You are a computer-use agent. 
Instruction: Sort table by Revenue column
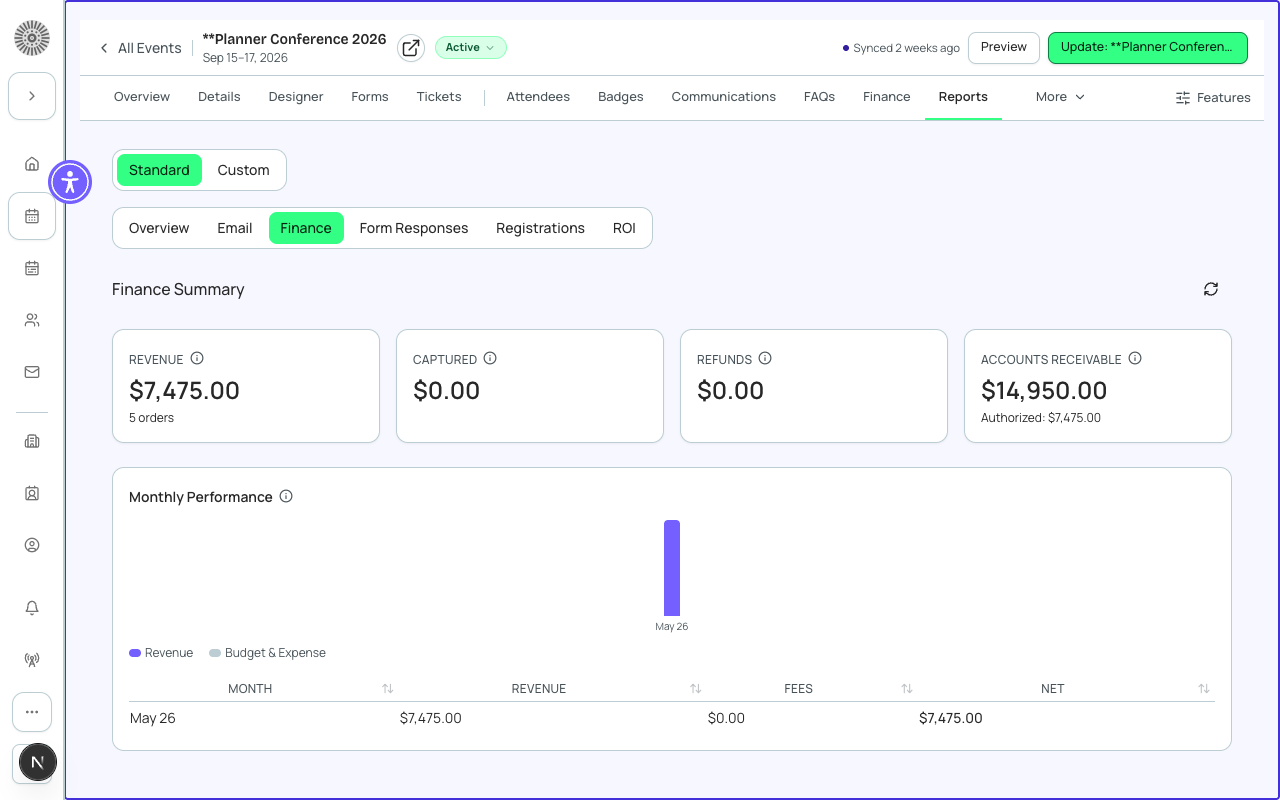(x=696, y=689)
